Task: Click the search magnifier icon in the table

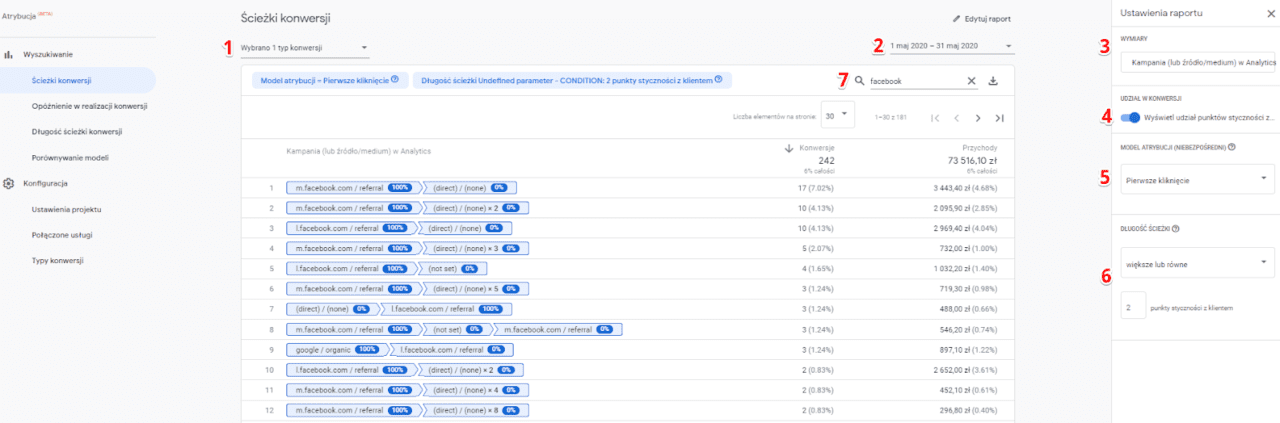Action: click(x=859, y=81)
